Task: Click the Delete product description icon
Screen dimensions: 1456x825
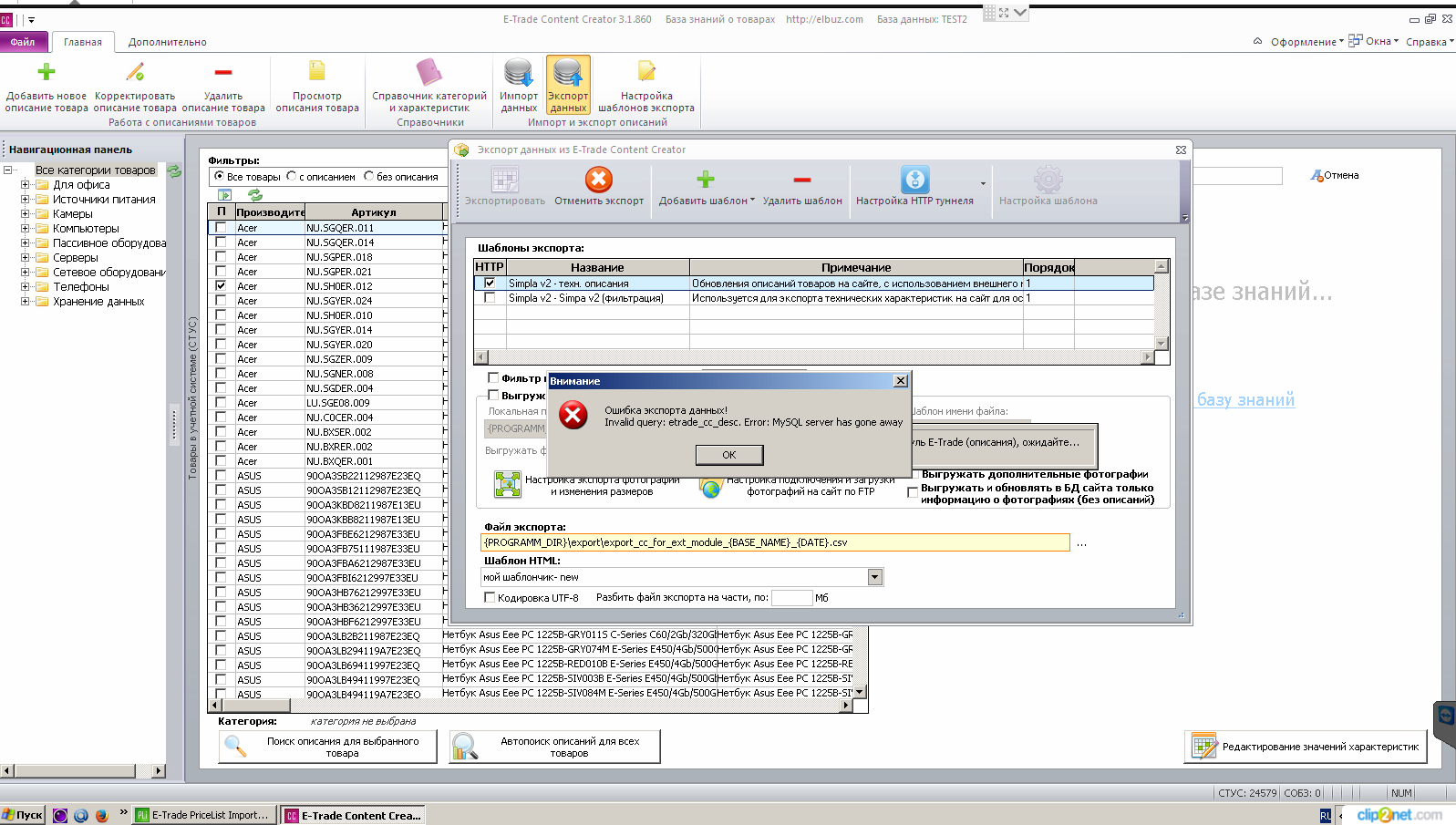Action: pos(223,72)
